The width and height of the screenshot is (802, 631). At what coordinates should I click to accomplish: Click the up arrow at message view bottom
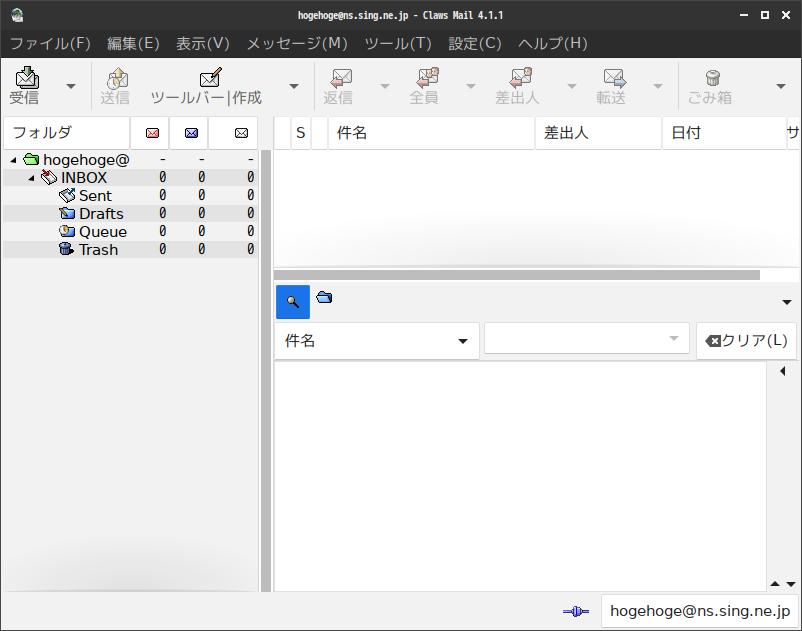click(x=775, y=583)
